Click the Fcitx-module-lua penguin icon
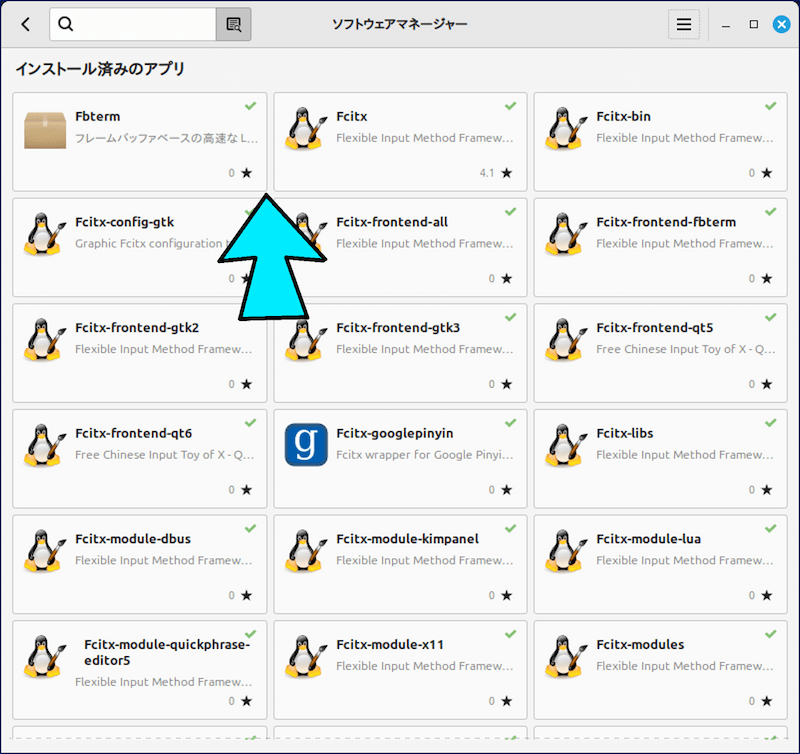The image size is (800, 754). tap(564, 551)
